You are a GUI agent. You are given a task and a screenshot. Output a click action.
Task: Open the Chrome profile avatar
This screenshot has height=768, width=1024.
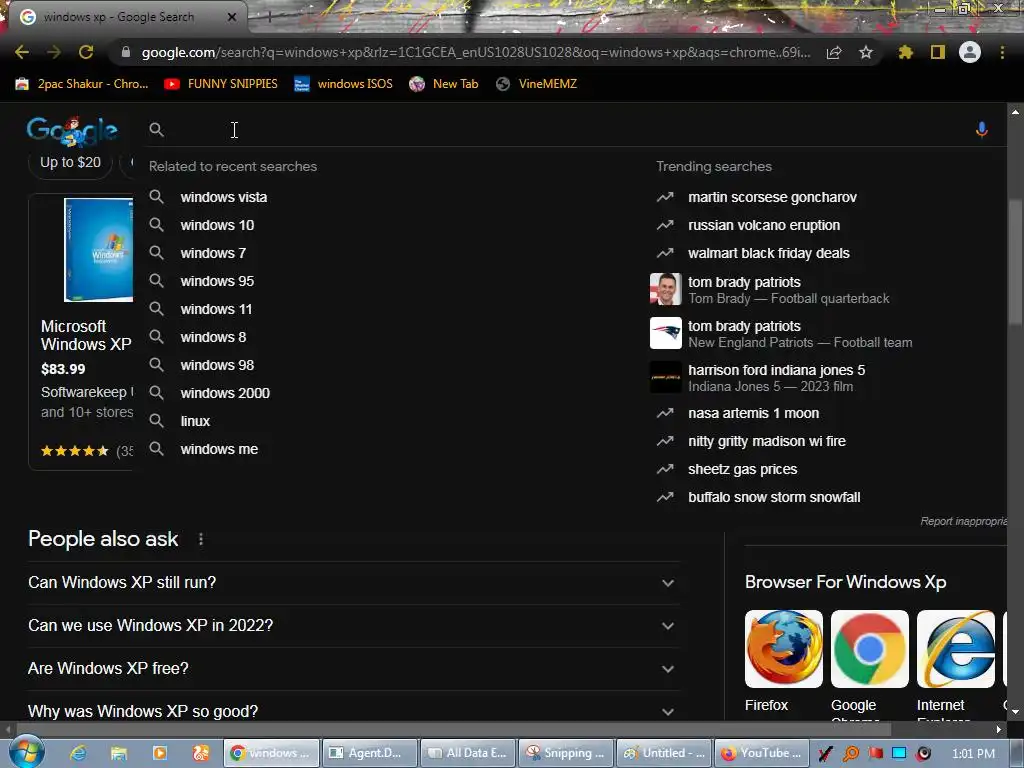[x=970, y=52]
